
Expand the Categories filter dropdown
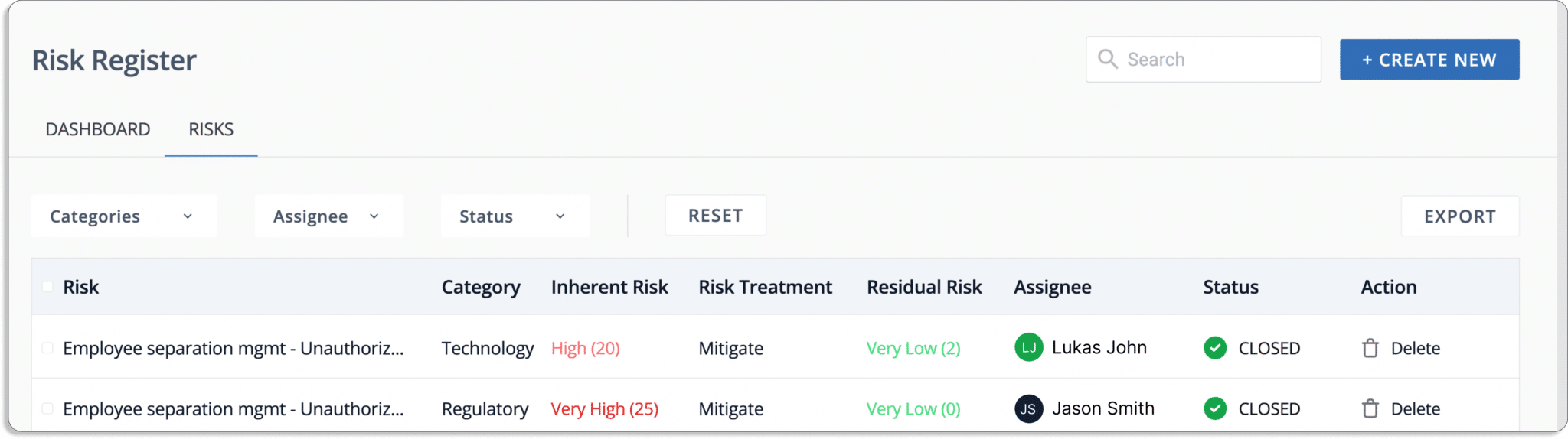[x=124, y=216]
